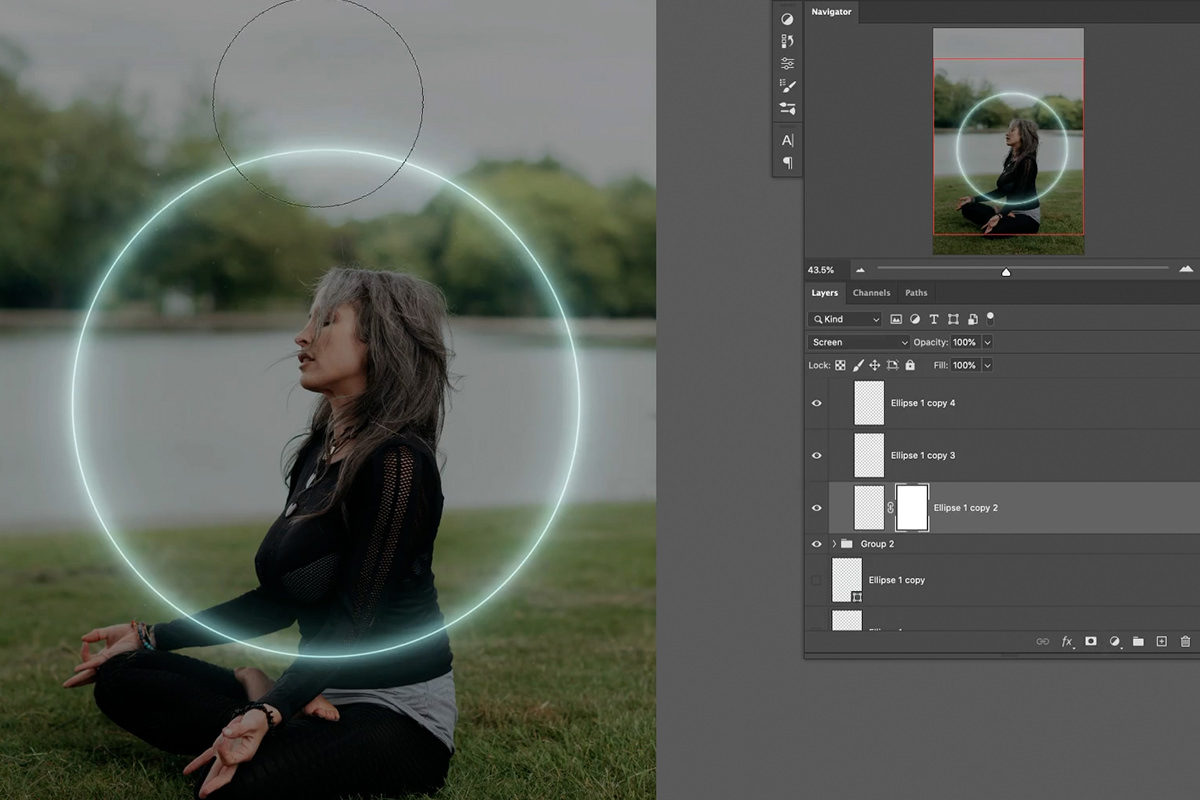The width and height of the screenshot is (1200, 800).
Task: Switch to the Channels tab
Action: [x=871, y=292]
